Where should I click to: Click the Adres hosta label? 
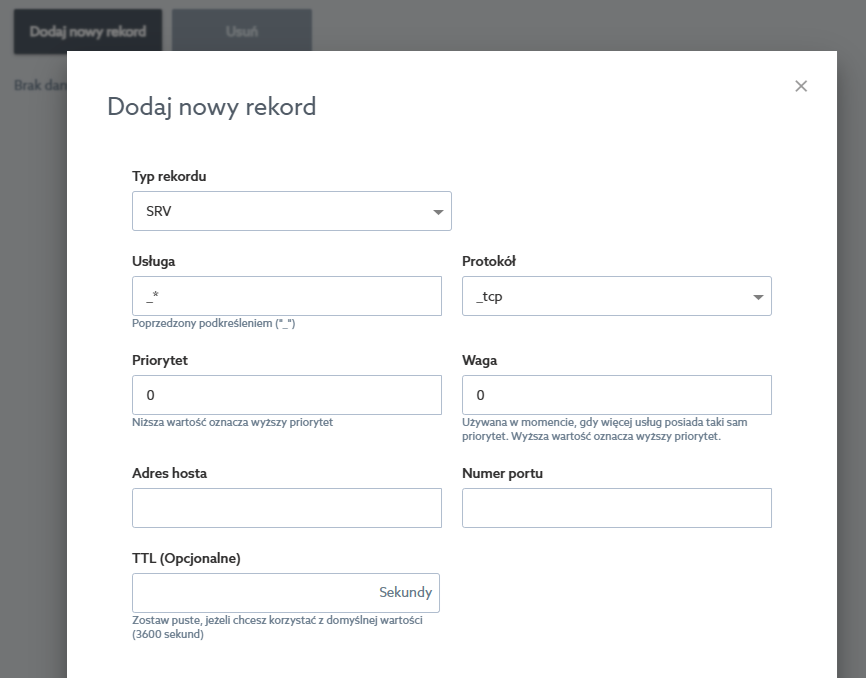[170, 473]
